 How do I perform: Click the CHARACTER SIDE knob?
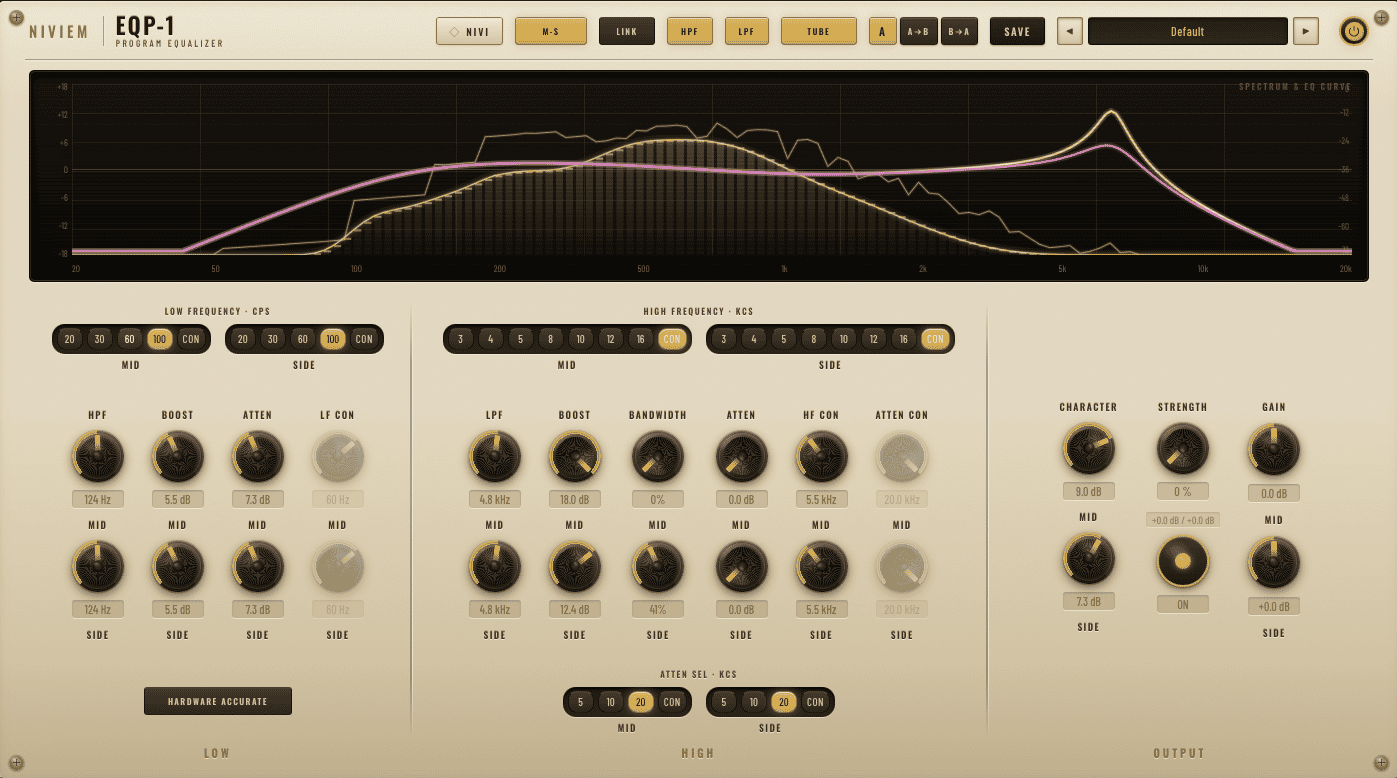1089,558
